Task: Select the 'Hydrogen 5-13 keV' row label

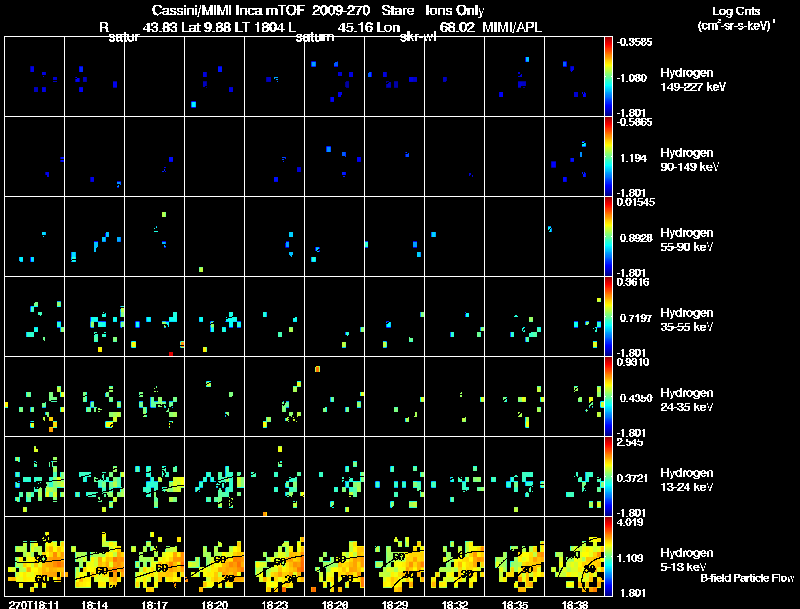Action: (x=687, y=560)
